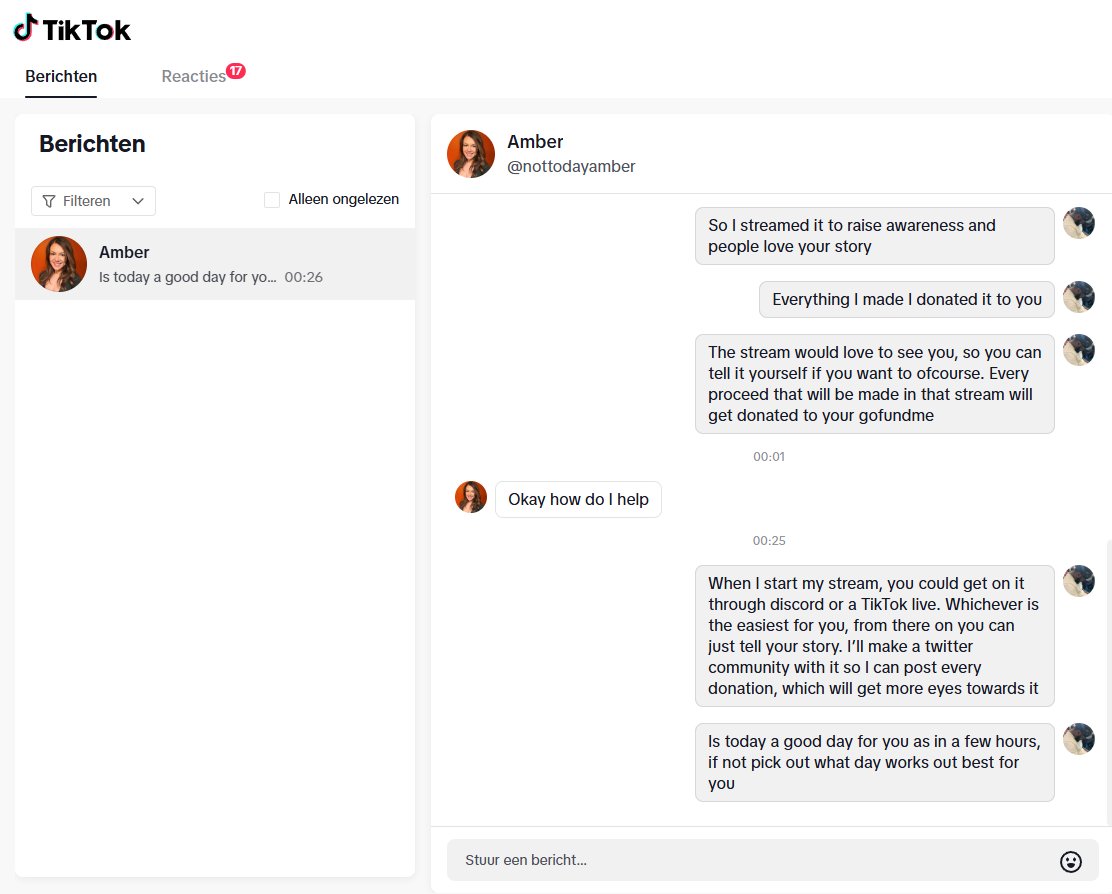Click the Reacties notification badge showing 17
1112x894 pixels.
tap(236, 71)
